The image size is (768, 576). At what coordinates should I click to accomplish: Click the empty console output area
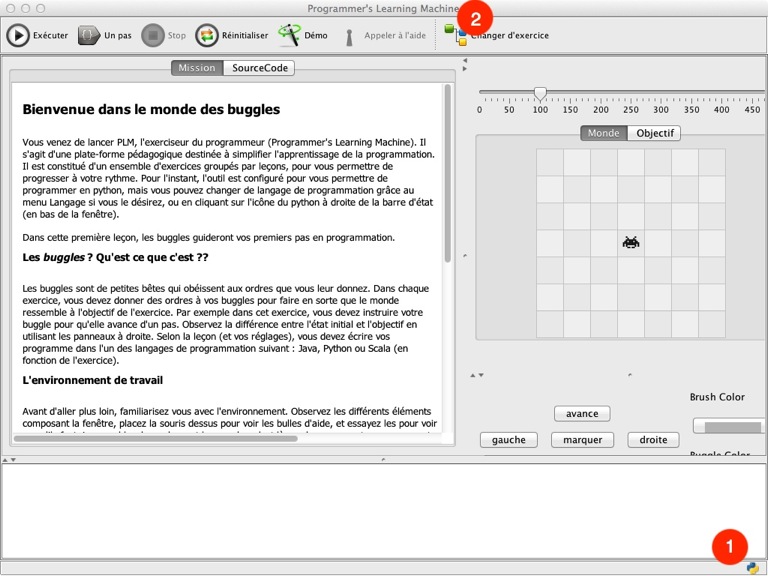(x=384, y=511)
